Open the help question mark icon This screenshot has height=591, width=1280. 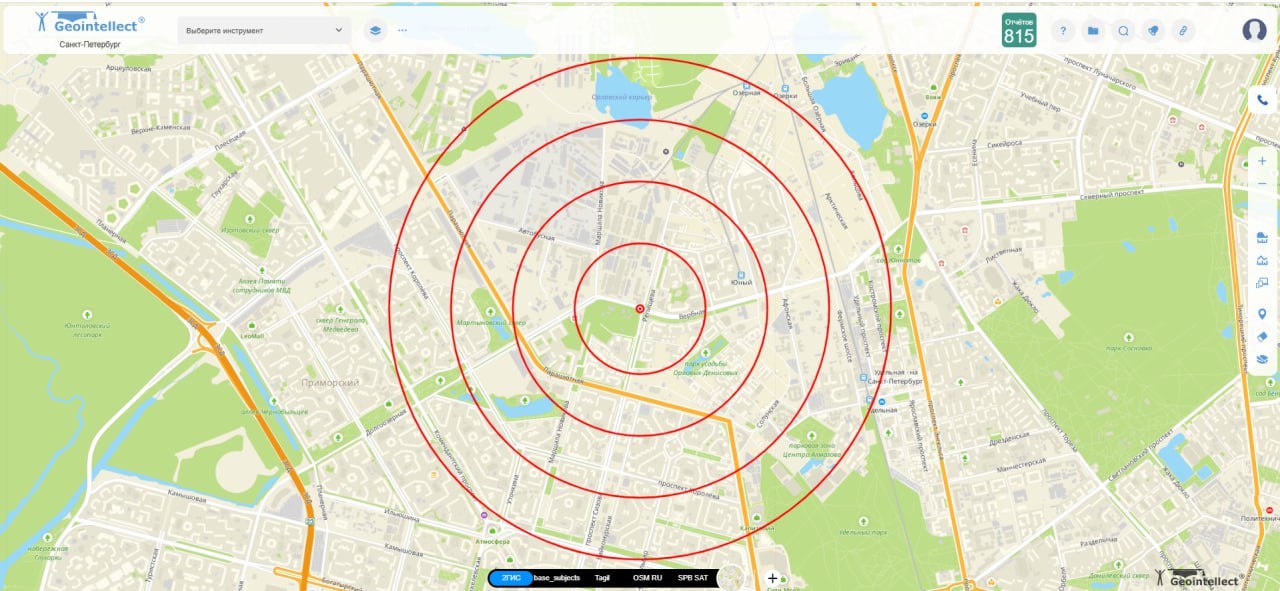(1063, 31)
